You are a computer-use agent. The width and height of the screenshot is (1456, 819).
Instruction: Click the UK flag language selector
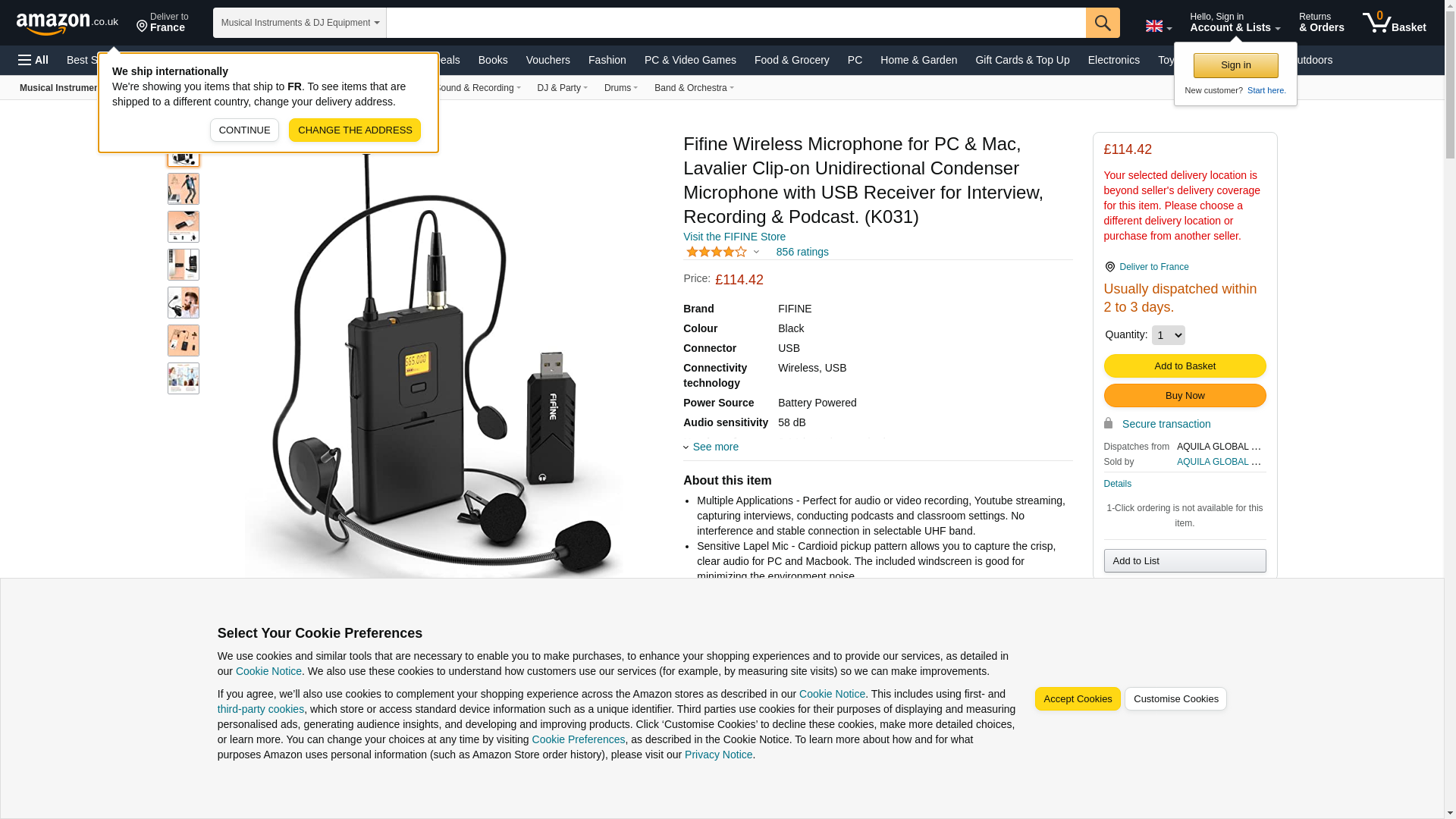(x=1158, y=26)
